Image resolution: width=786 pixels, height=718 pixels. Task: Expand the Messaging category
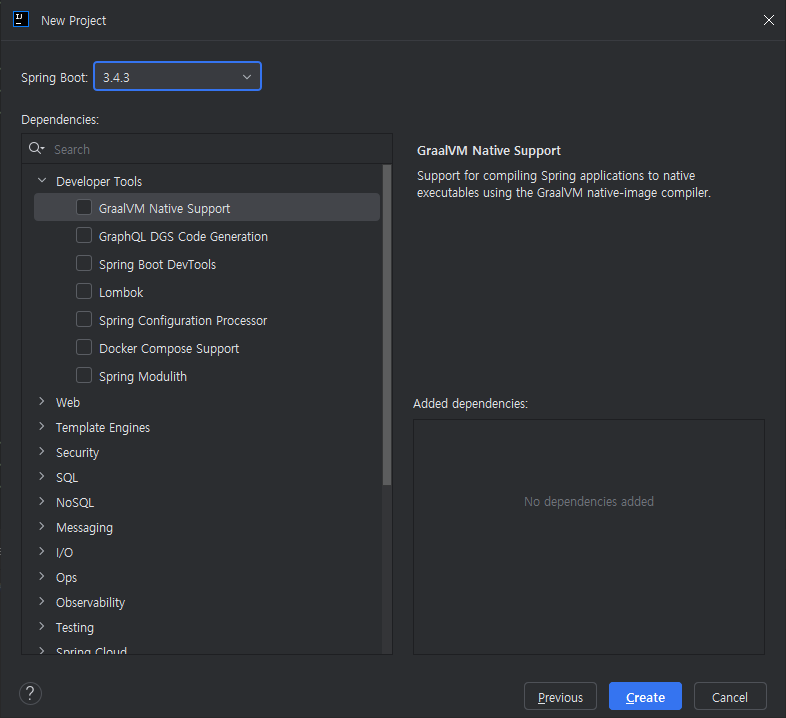click(42, 526)
